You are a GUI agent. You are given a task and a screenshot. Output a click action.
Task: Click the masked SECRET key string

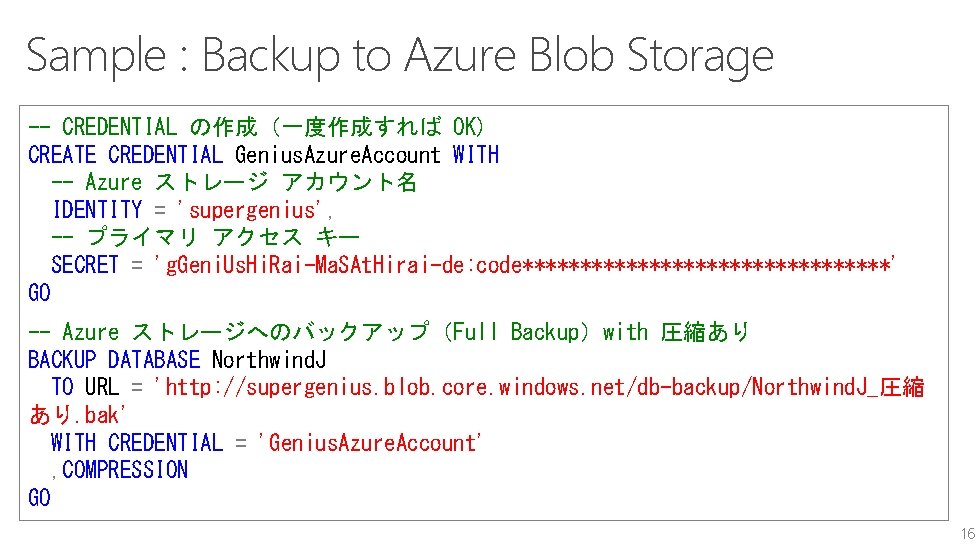[526, 265]
